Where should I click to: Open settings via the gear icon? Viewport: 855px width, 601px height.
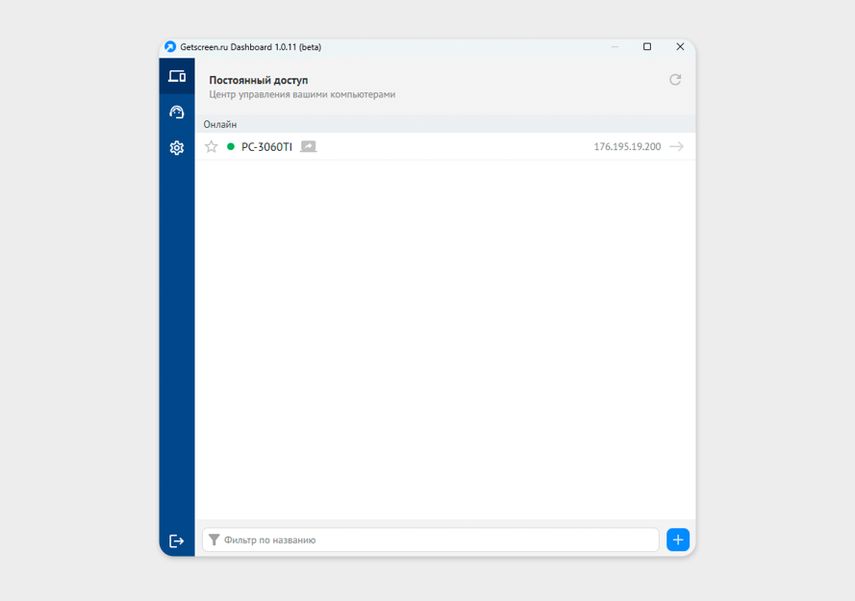pyautogui.click(x=177, y=148)
